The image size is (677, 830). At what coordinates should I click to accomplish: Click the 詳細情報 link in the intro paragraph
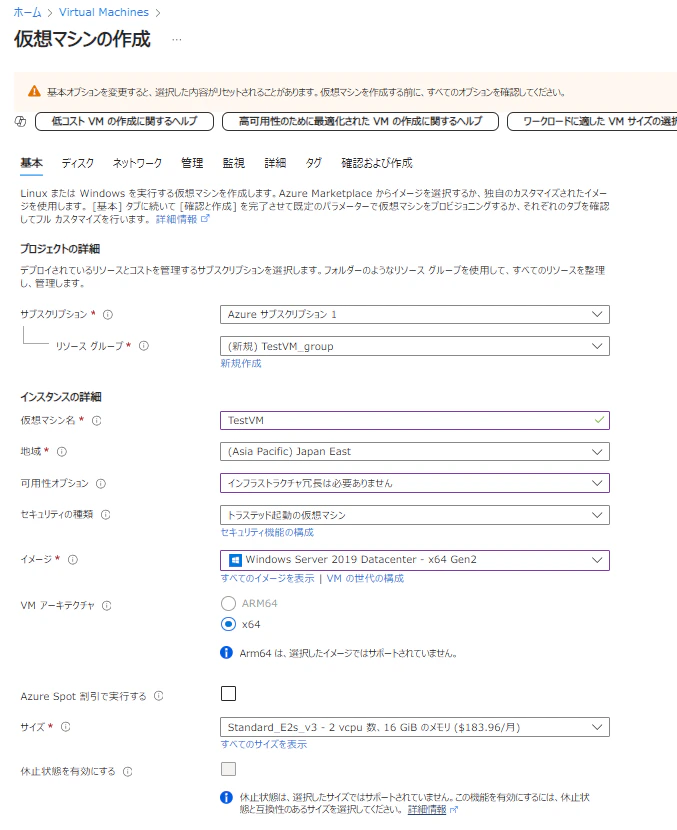point(183,219)
